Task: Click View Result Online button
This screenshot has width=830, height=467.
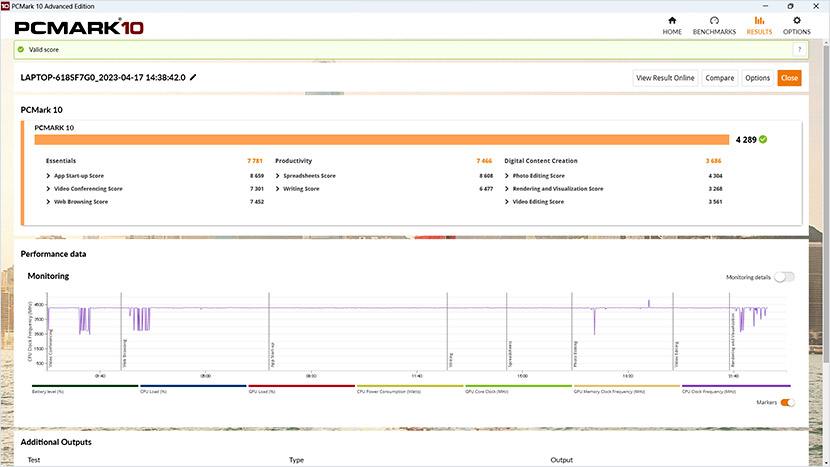Action: 665,78
